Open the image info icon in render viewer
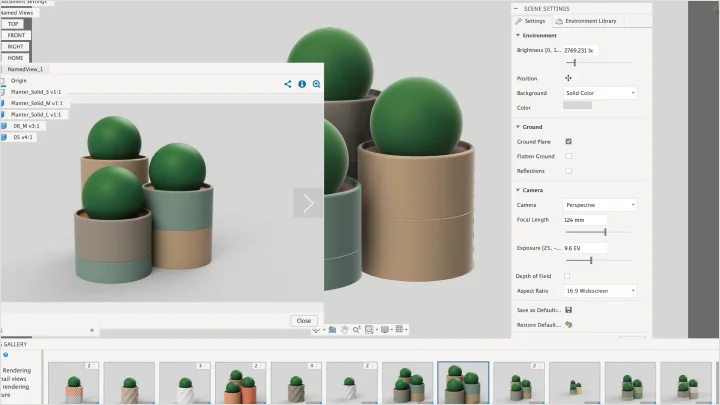The width and height of the screenshot is (720, 405). (x=302, y=84)
